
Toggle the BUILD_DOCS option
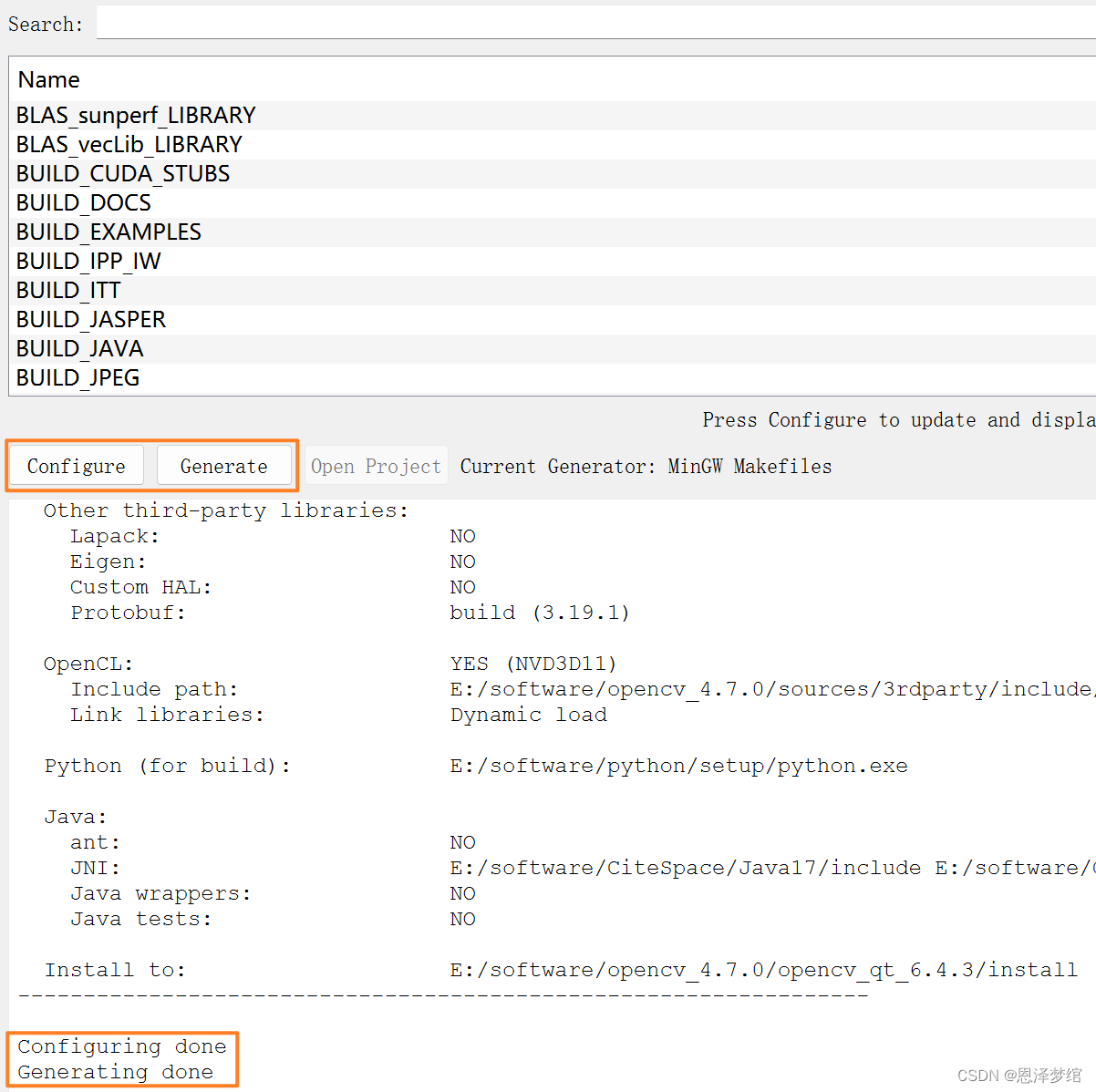coord(83,202)
